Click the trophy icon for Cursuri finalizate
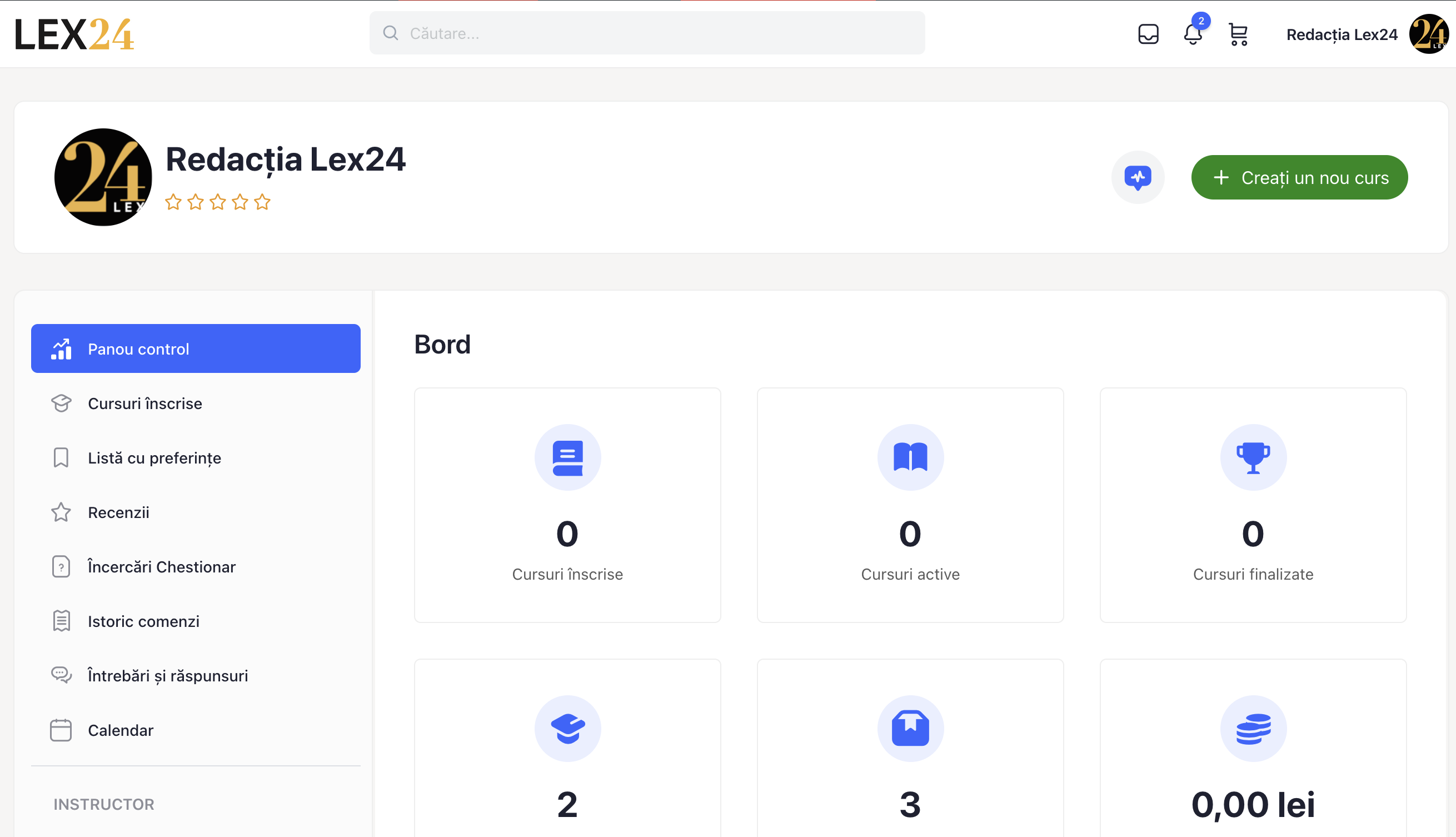1456x837 pixels. [1253, 457]
